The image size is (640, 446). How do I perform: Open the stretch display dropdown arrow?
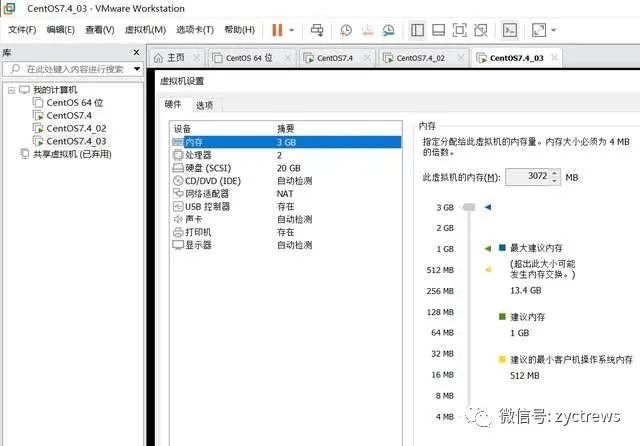(553, 30)
